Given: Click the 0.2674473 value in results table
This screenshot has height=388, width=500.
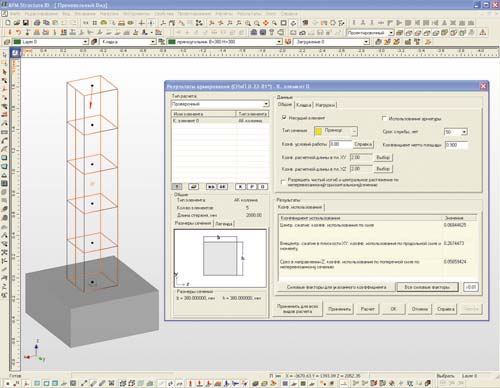Looking at the screenshot, I should pyautogui.click(x=454, y=243).
